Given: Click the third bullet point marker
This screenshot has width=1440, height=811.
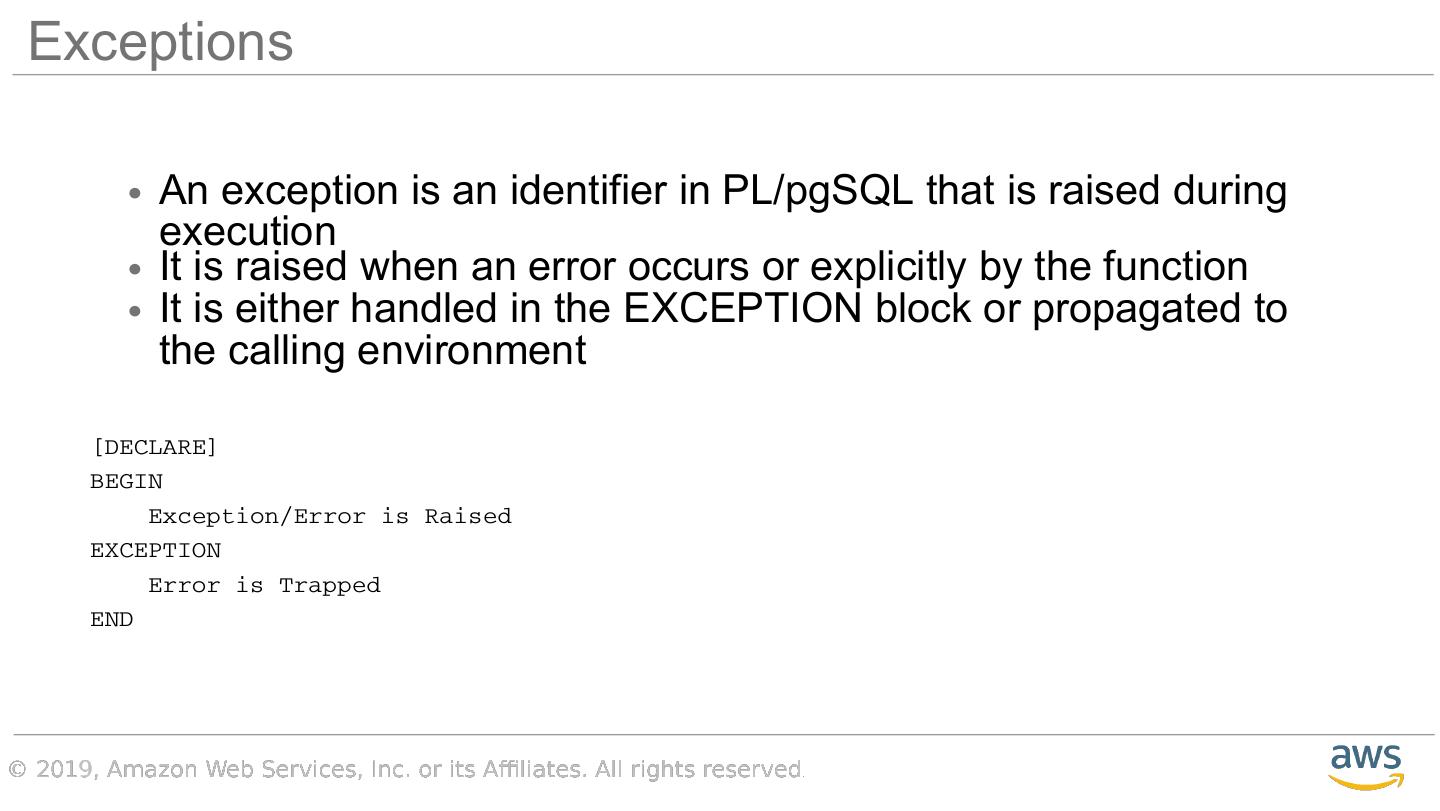Looking at the screenshot, I should pos(137,310).
